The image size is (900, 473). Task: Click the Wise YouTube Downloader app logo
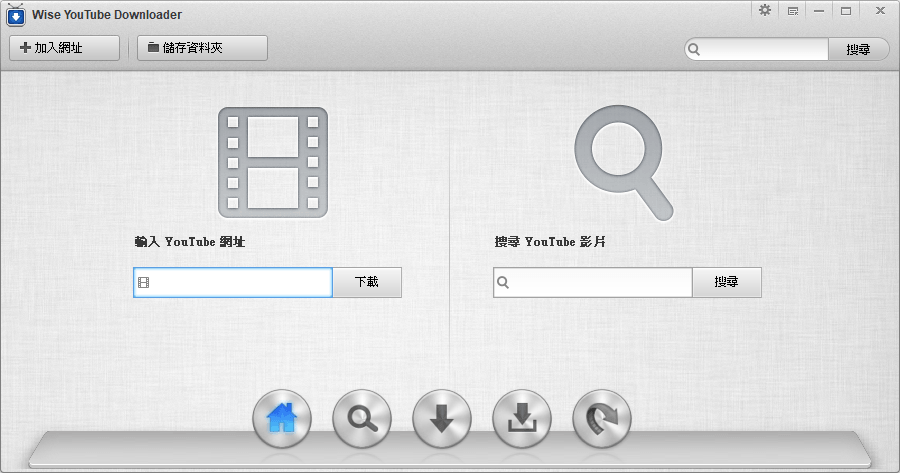15,15
